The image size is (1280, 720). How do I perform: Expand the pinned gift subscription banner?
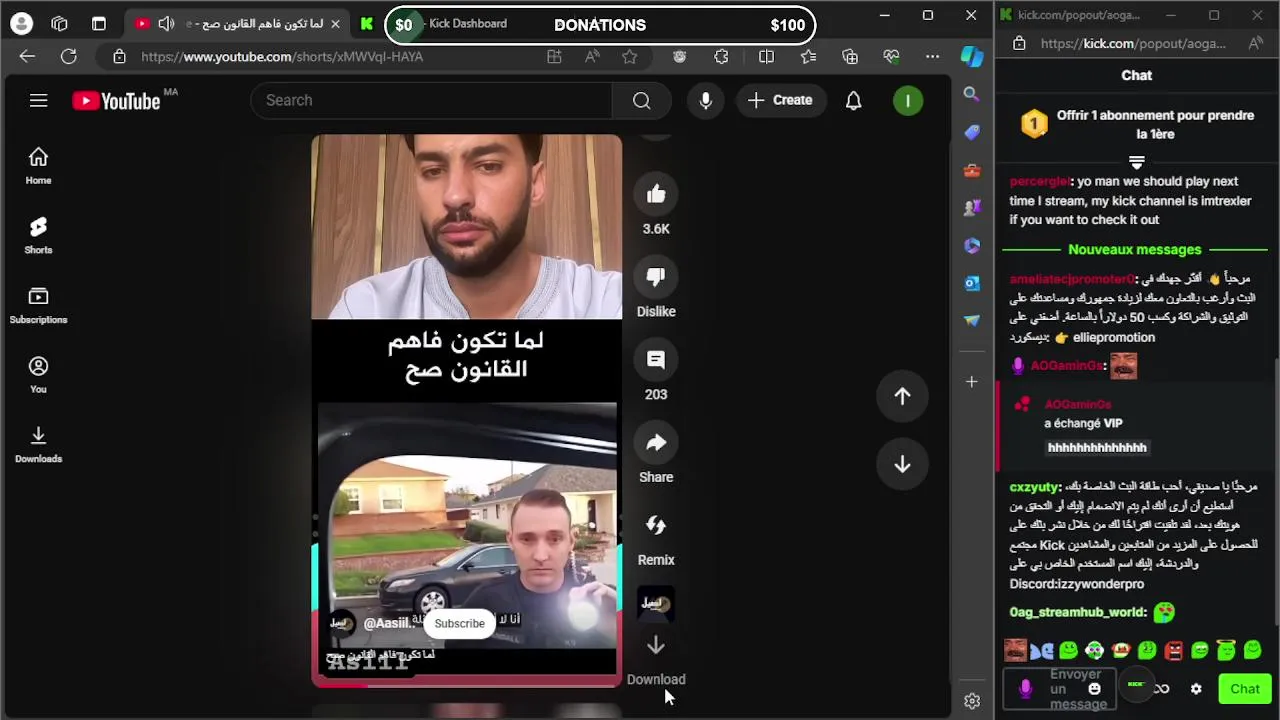coord(1136,162)
